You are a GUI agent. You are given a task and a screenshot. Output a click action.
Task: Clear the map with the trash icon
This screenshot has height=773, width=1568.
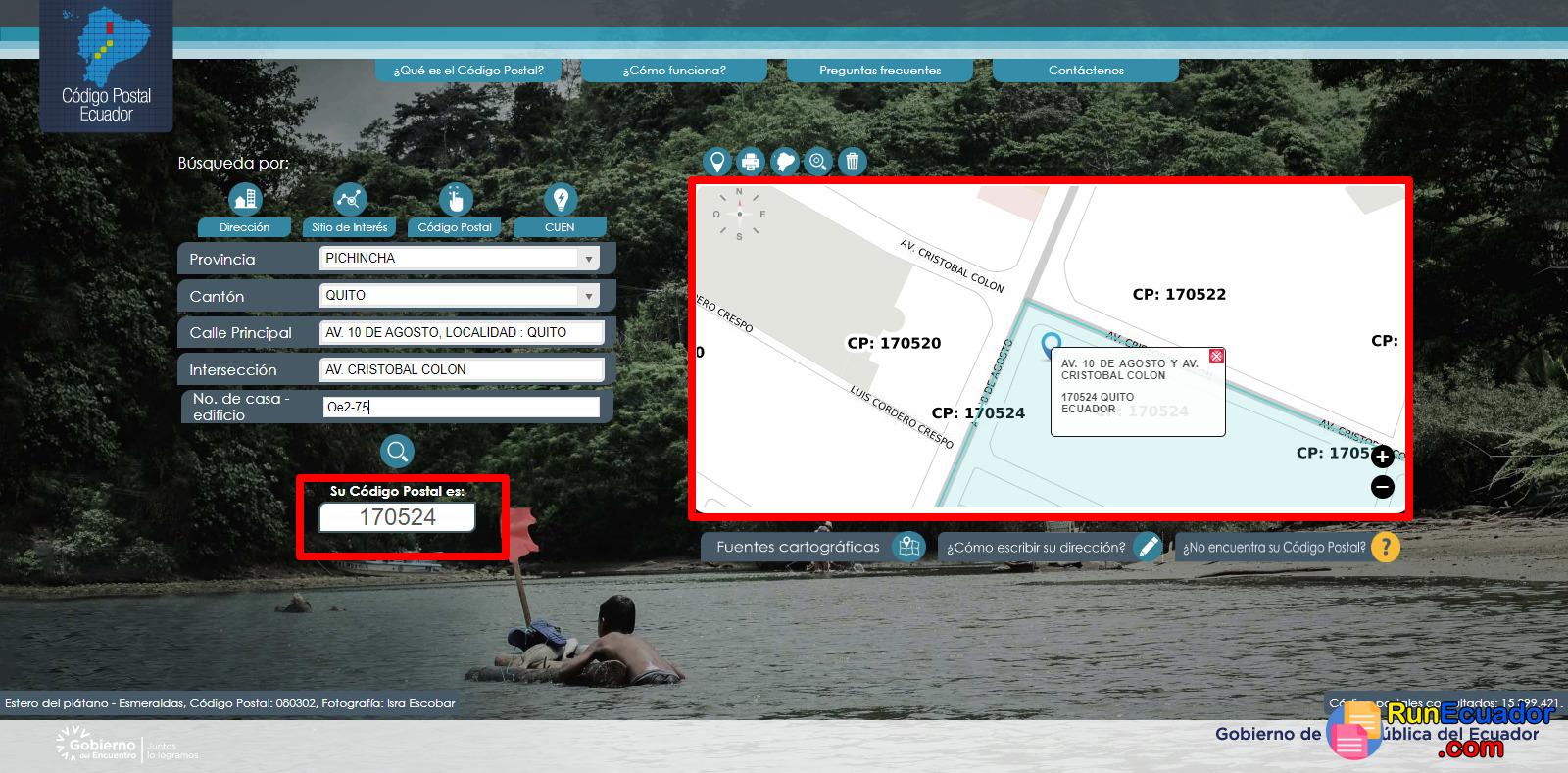[852, 162]
